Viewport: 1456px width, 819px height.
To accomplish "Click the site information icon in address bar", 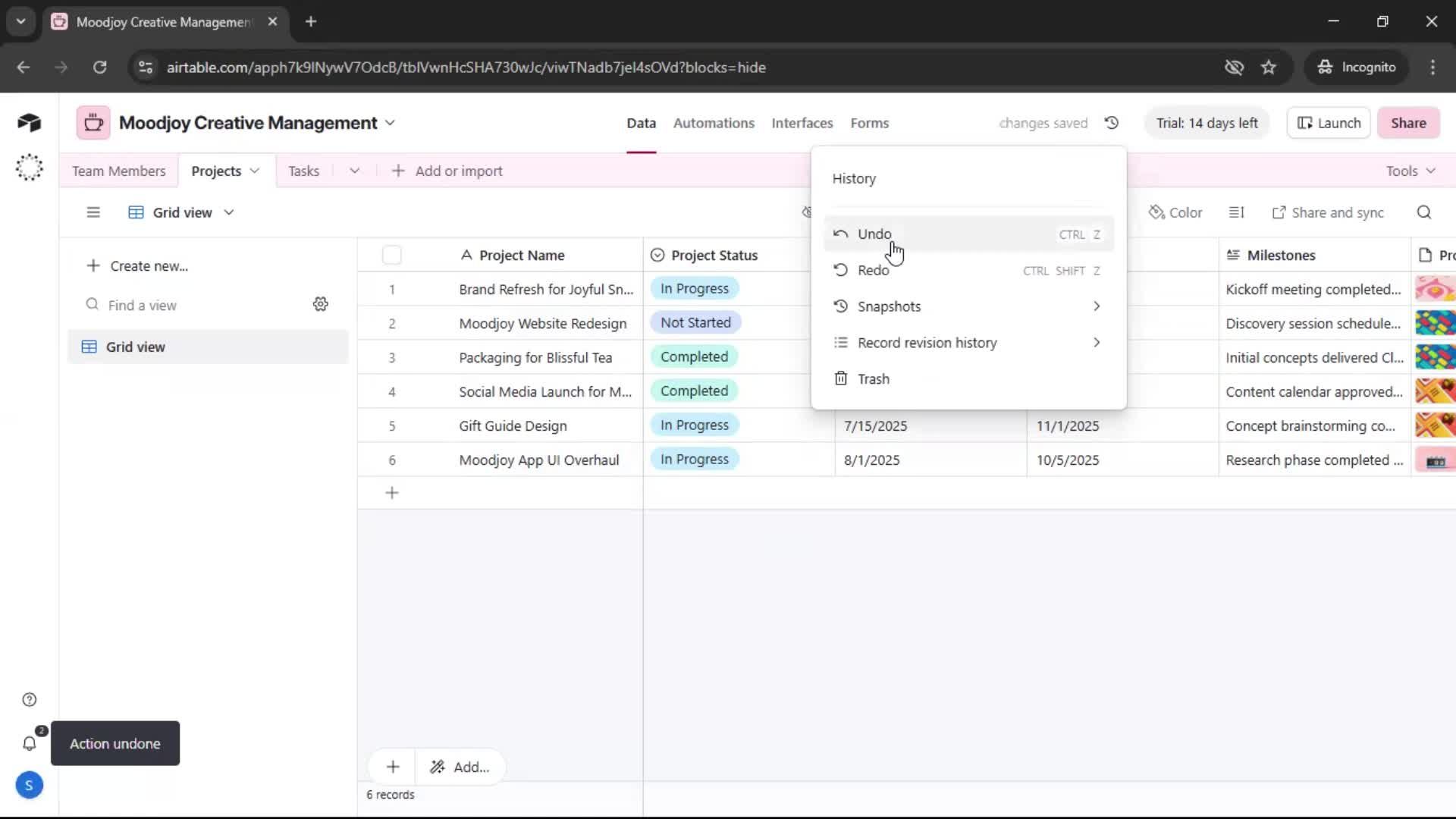I will 146,67.
